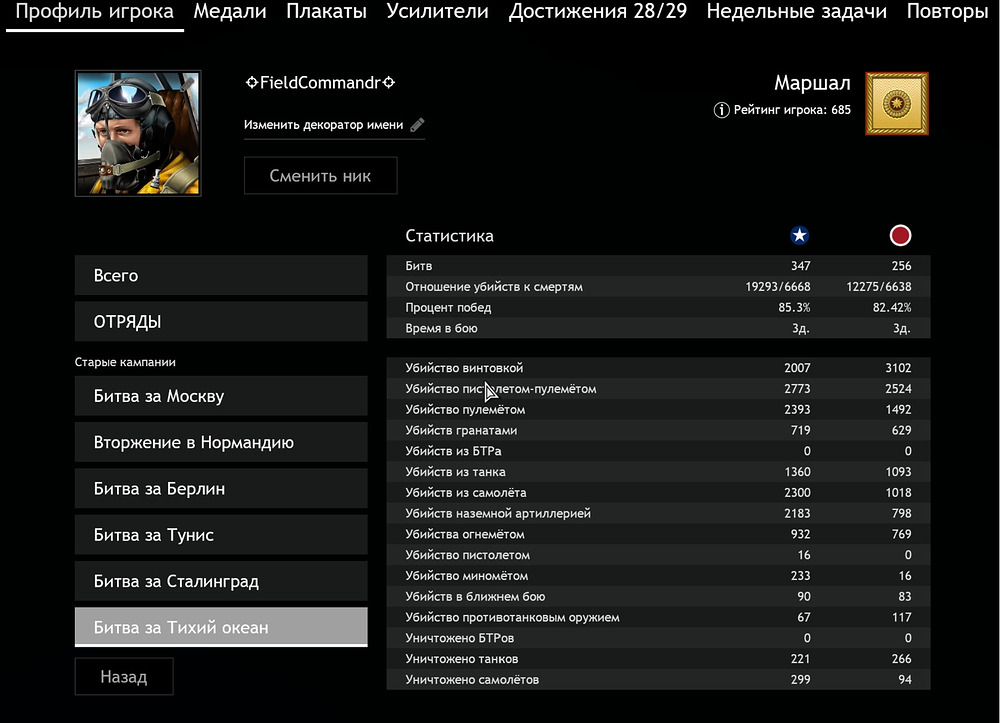Image resolution: width=1000 pixels, height=723 pixels.
Task: Click the pencil icon to edit name decorator
Action: [x=417, y=125]
